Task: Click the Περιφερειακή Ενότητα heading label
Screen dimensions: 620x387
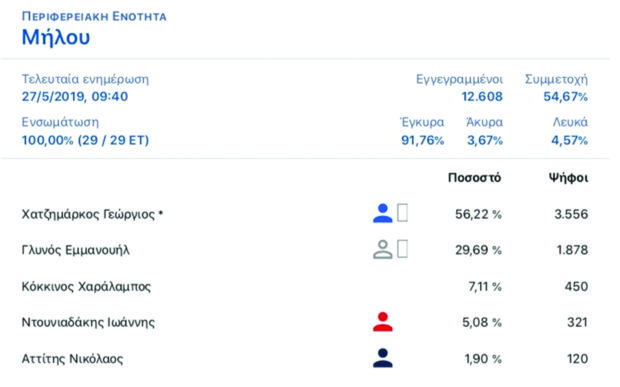Action: tap(94, 16)
